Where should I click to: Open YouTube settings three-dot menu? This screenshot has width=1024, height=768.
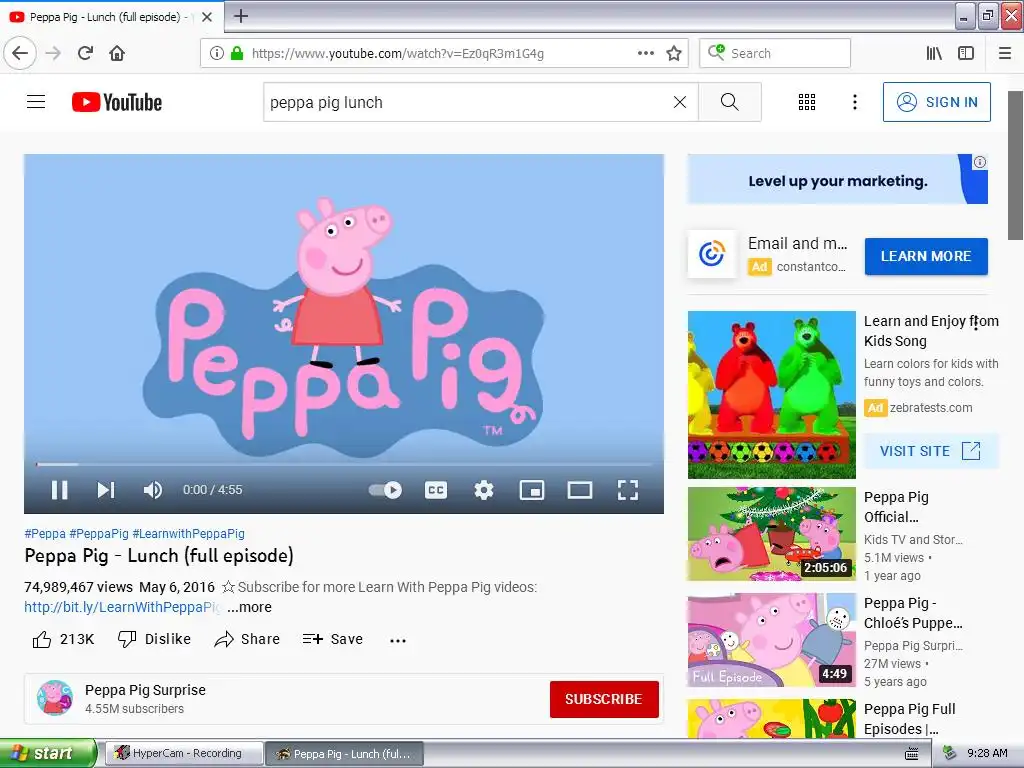(855, 102)
